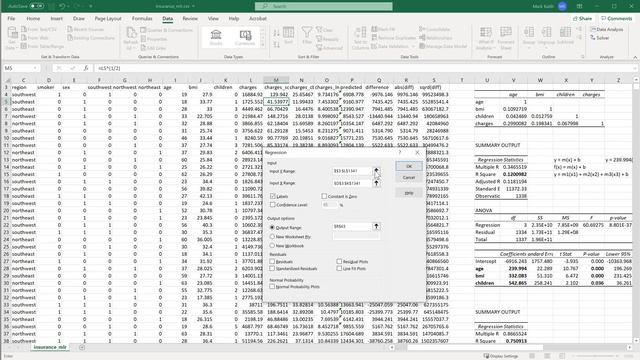Select the New Worksheet Ply radio button
This screenshot has width=640, height=360.
click(x=272, y=237)
